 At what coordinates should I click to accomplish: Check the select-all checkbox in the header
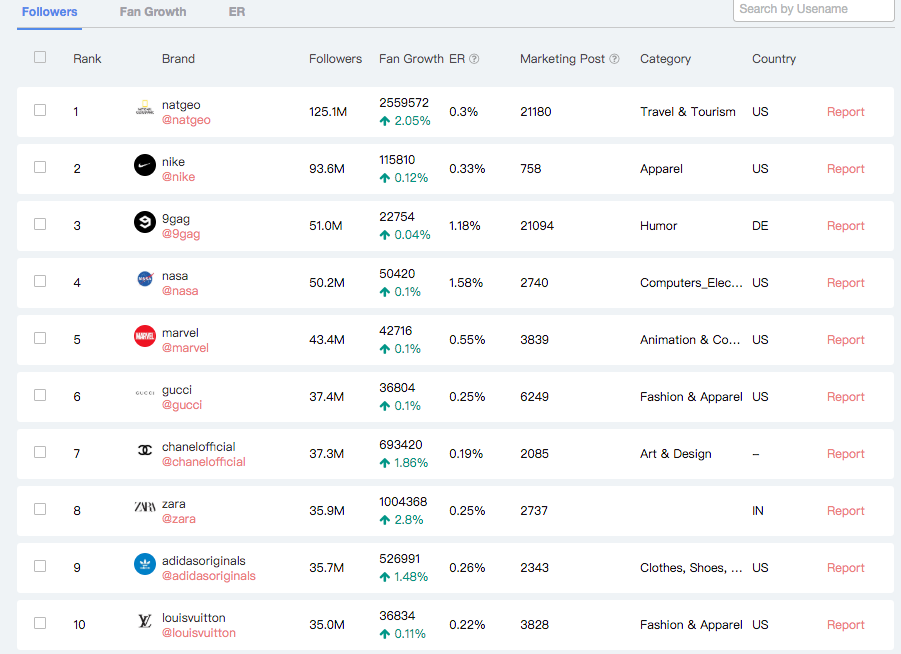click(x=40, y=58)
